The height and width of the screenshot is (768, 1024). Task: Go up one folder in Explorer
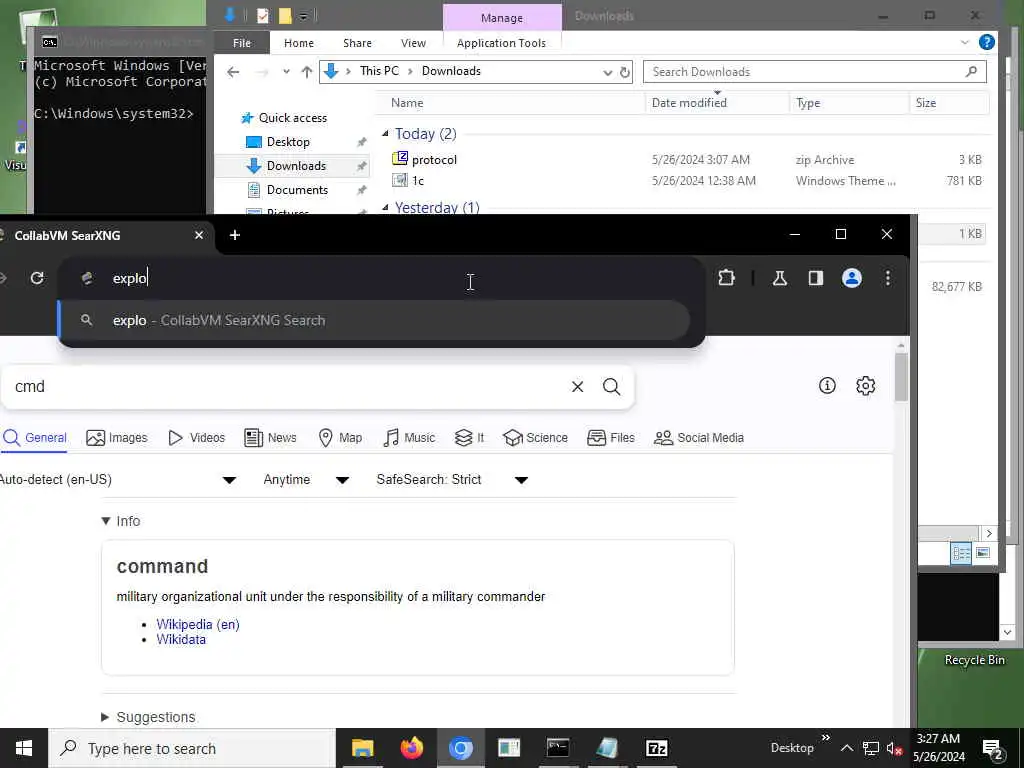point(306,72)
